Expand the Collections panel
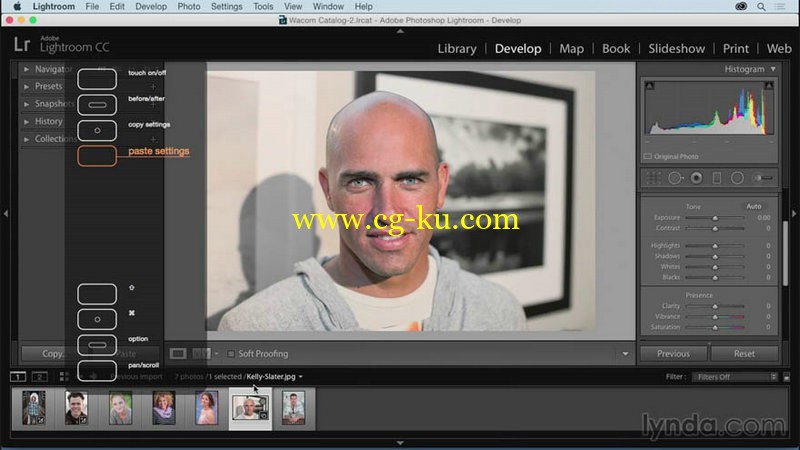 coord(27,139)
